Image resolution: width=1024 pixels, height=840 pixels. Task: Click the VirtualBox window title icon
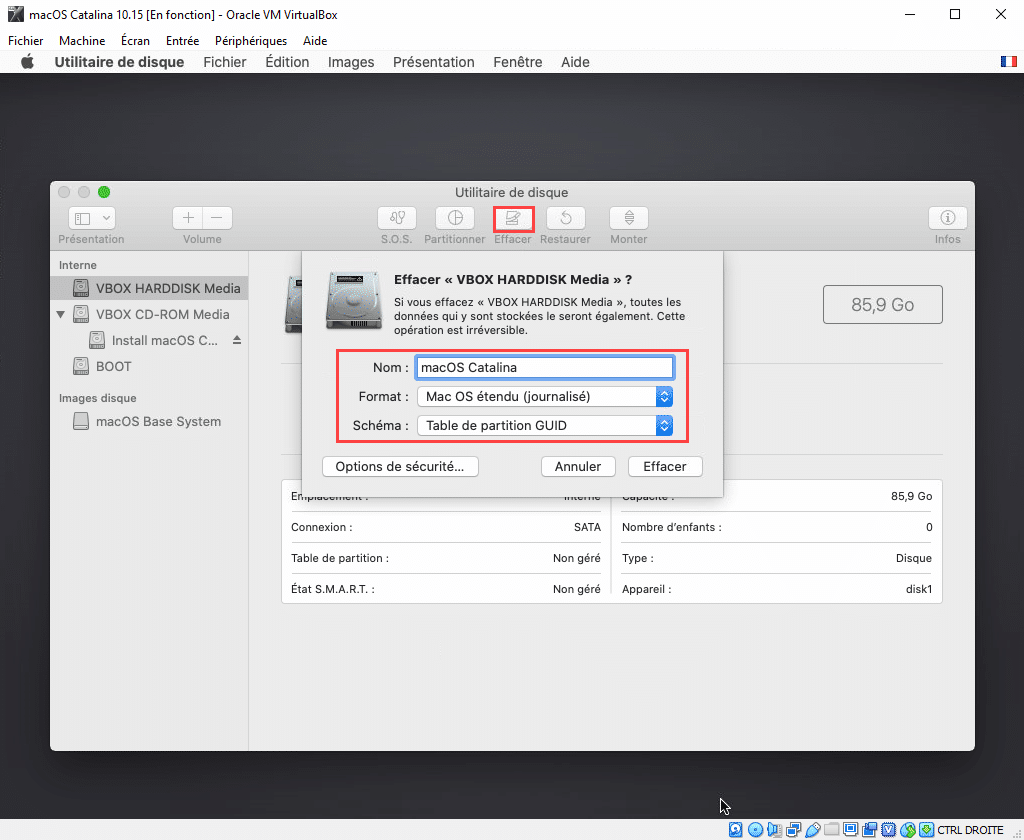tap(15, 14)
